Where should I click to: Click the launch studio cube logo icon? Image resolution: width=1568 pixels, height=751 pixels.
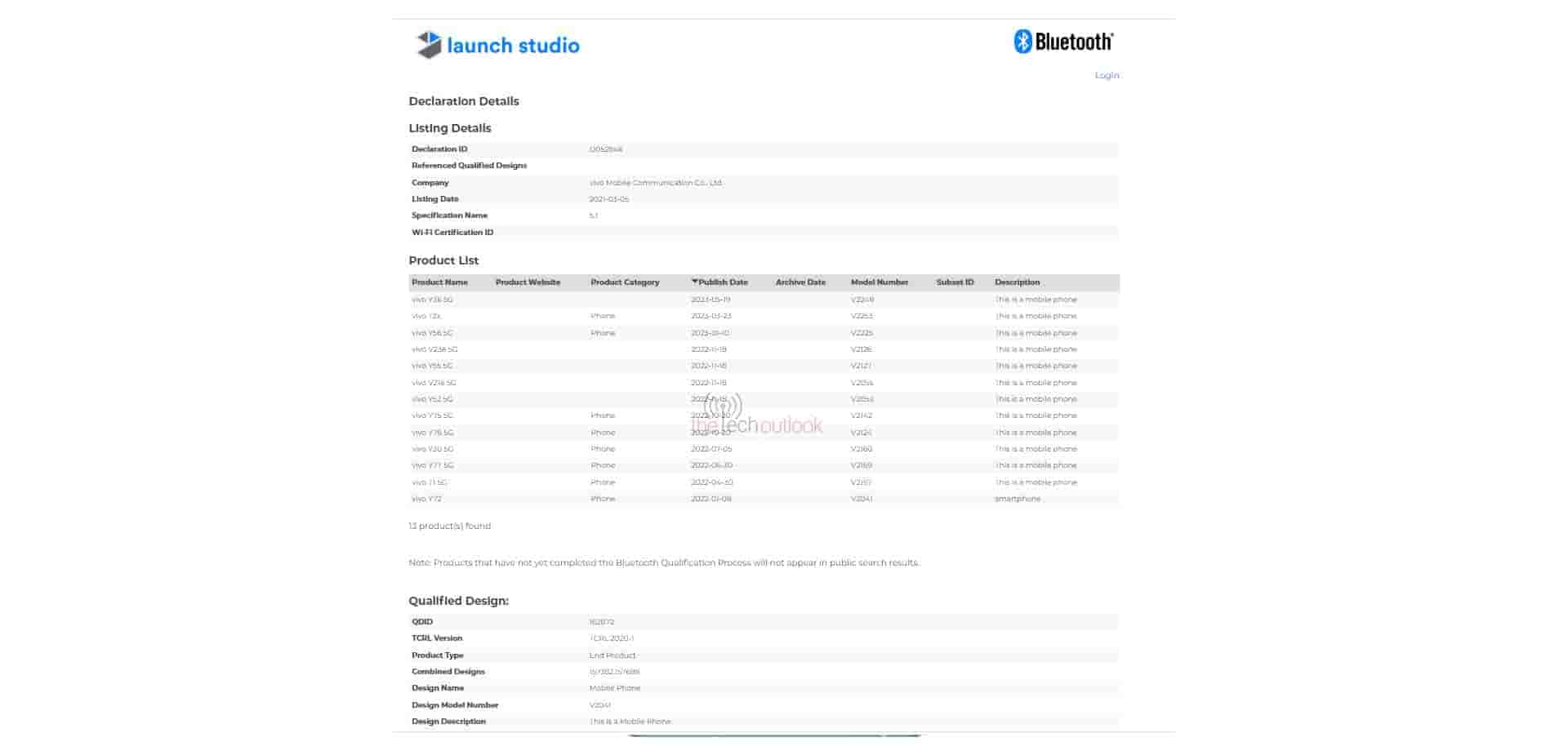[x=429, y=45]
